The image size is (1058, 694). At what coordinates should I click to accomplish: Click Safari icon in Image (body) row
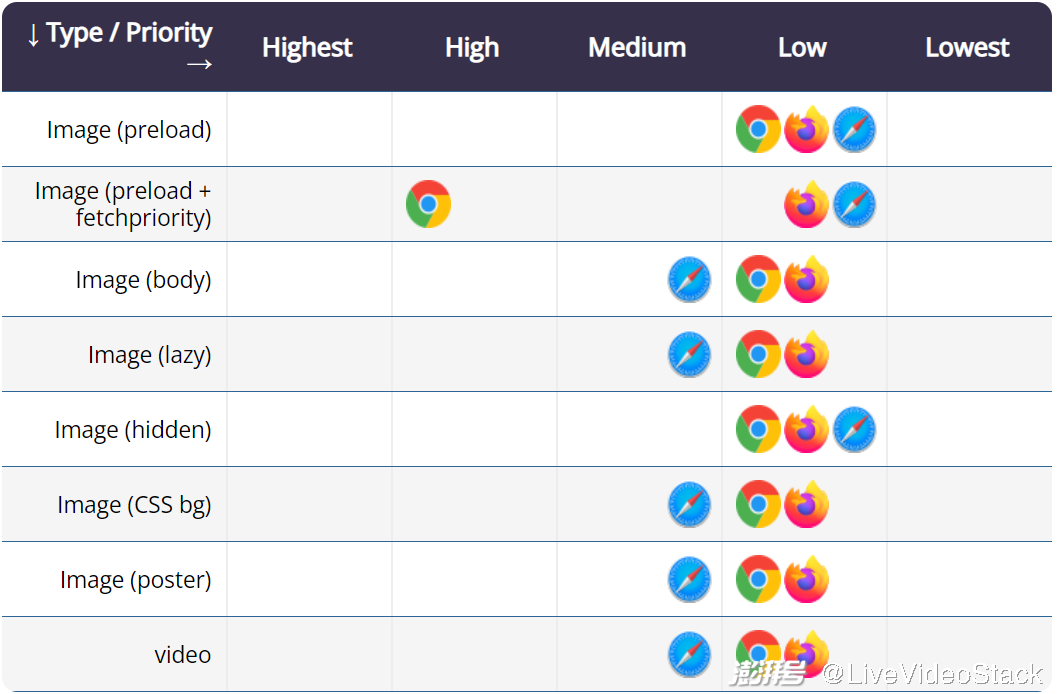click(x=689, y=280)
